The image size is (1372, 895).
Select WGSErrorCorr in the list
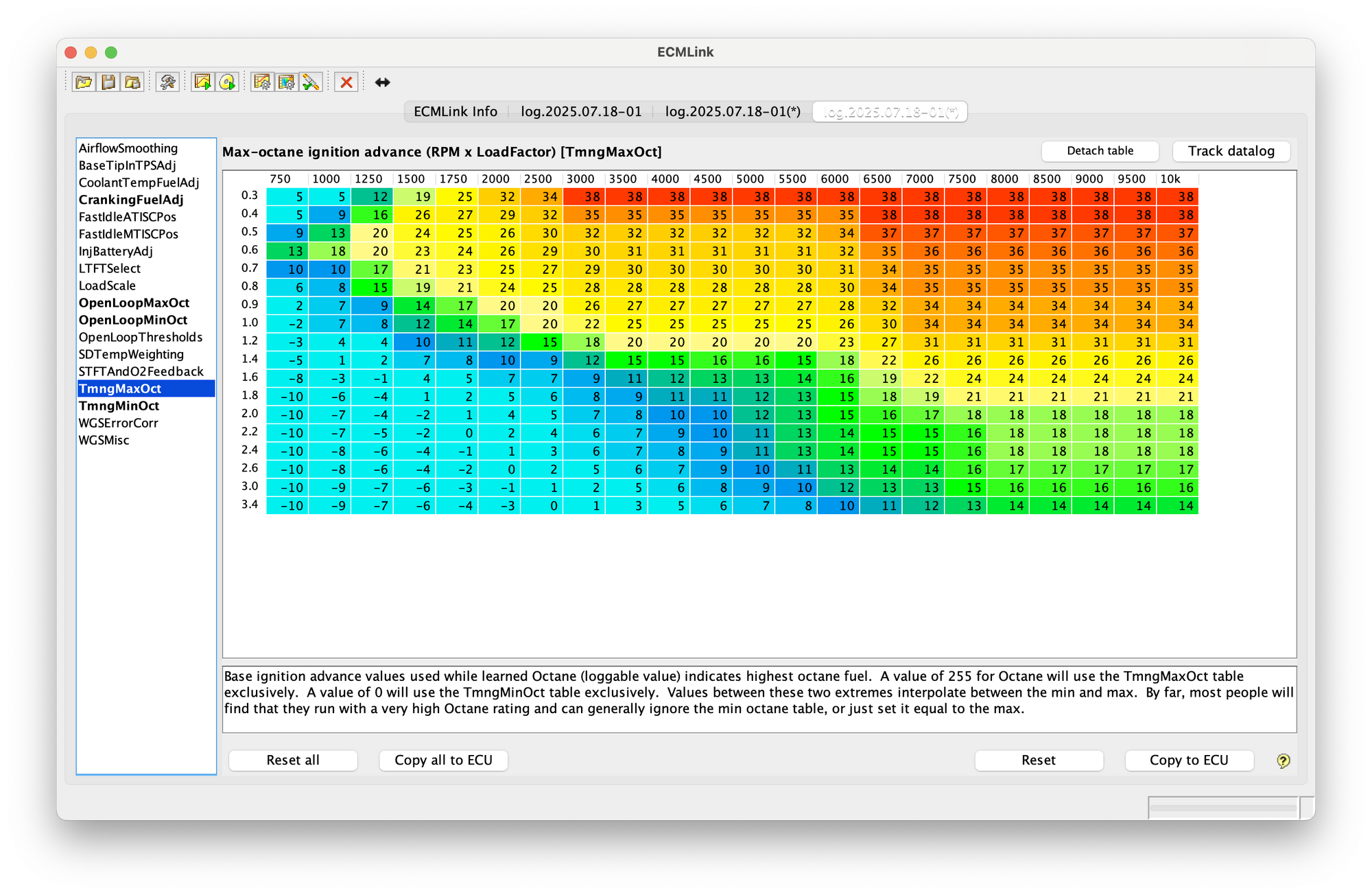(146, 423)
